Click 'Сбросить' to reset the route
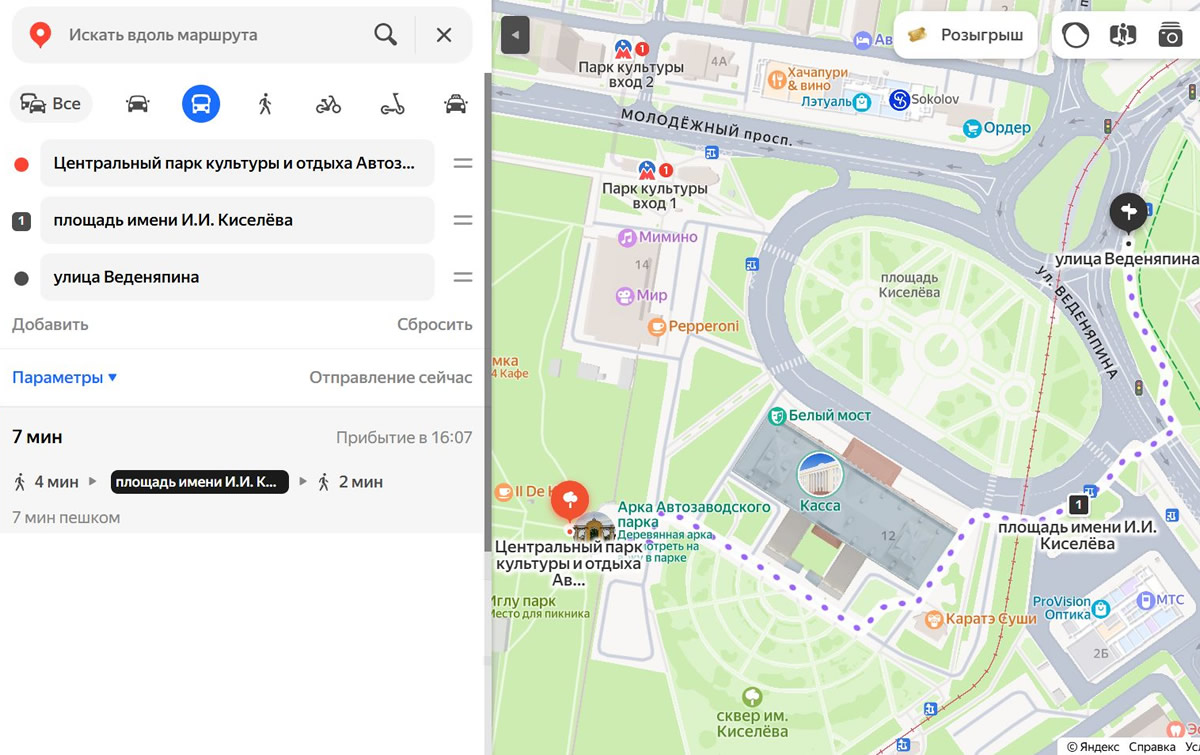 point(434,324)
